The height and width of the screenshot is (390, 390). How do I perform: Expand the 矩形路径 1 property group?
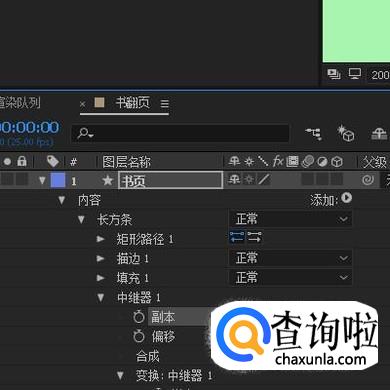100,239
